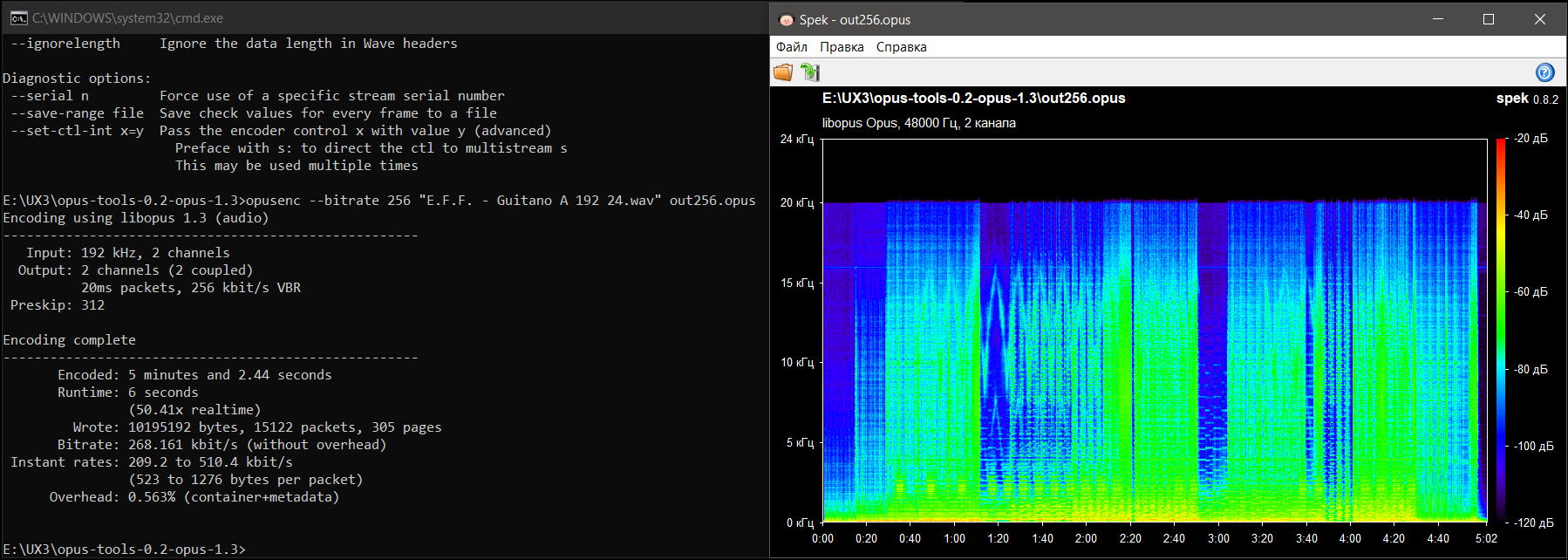Open a file with the folder icon
Image resolution: width=1568 pixels, height=560 pixels.
[x=783, y=72]
